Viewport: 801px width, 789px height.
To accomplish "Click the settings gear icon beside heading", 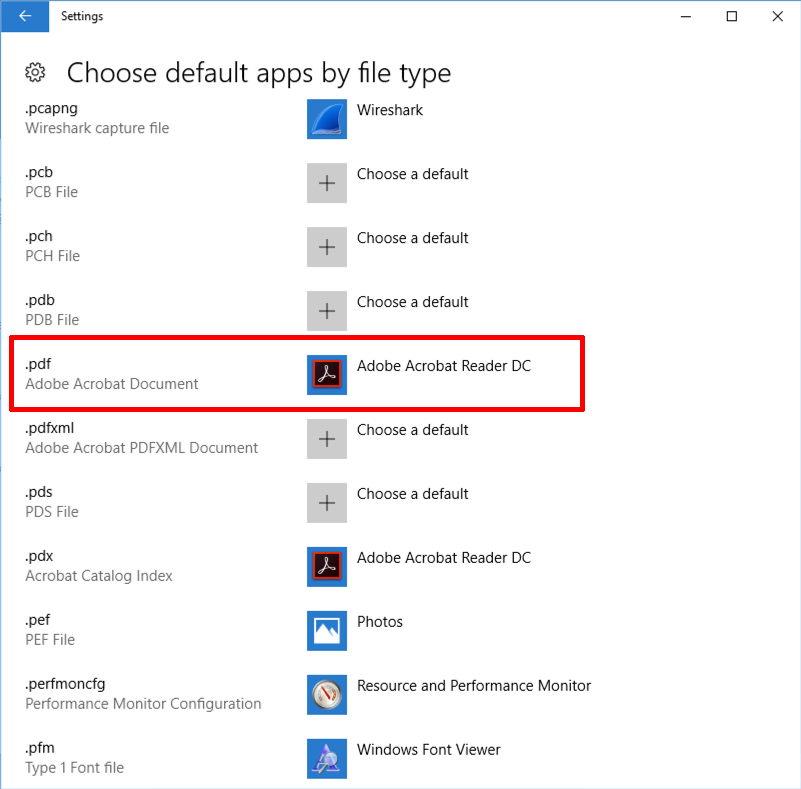I will [35, 73].
